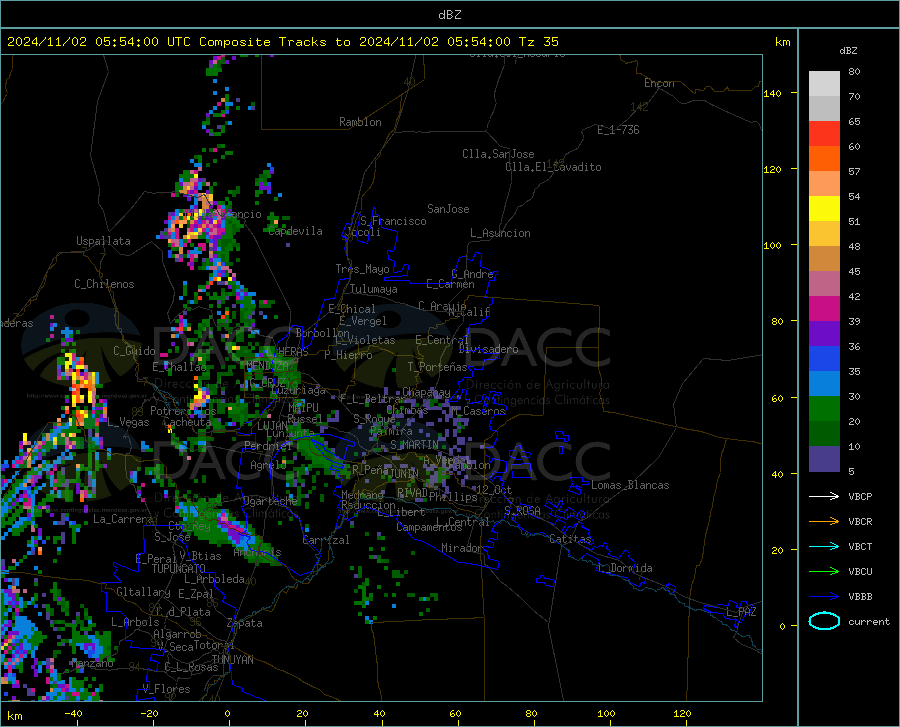Click the C_Chilenos place label
The width and height of the screenshot is (900, 727).
(x=104, y=284)
